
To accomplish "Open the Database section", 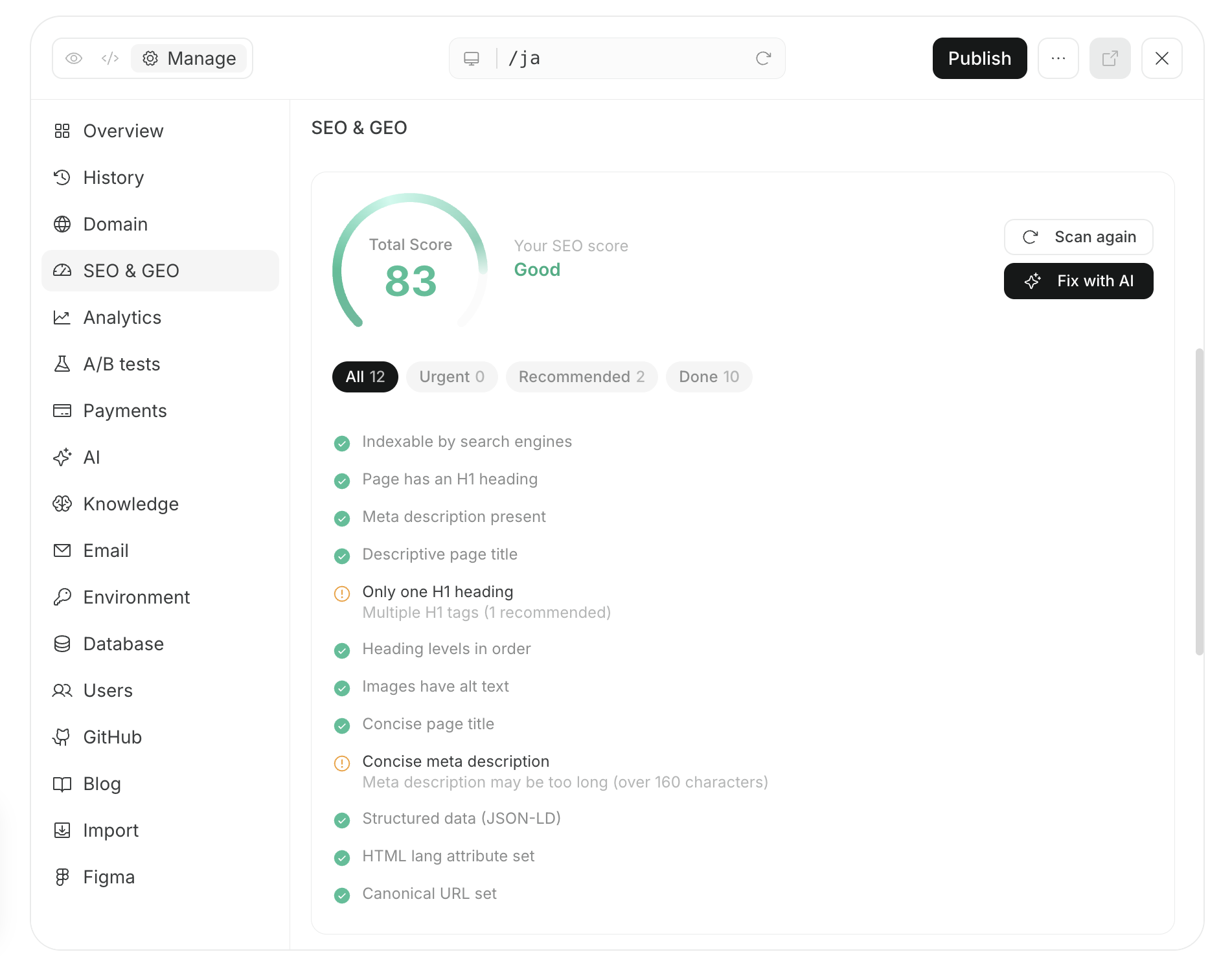I will click(160, 644).
